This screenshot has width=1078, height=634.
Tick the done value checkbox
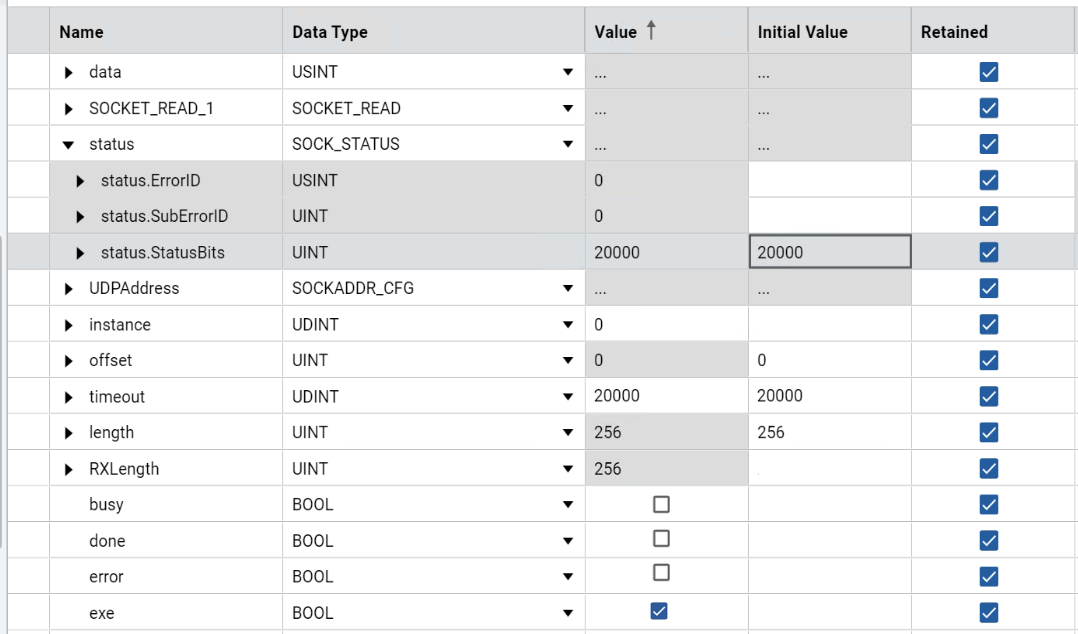tap(660, 539)
